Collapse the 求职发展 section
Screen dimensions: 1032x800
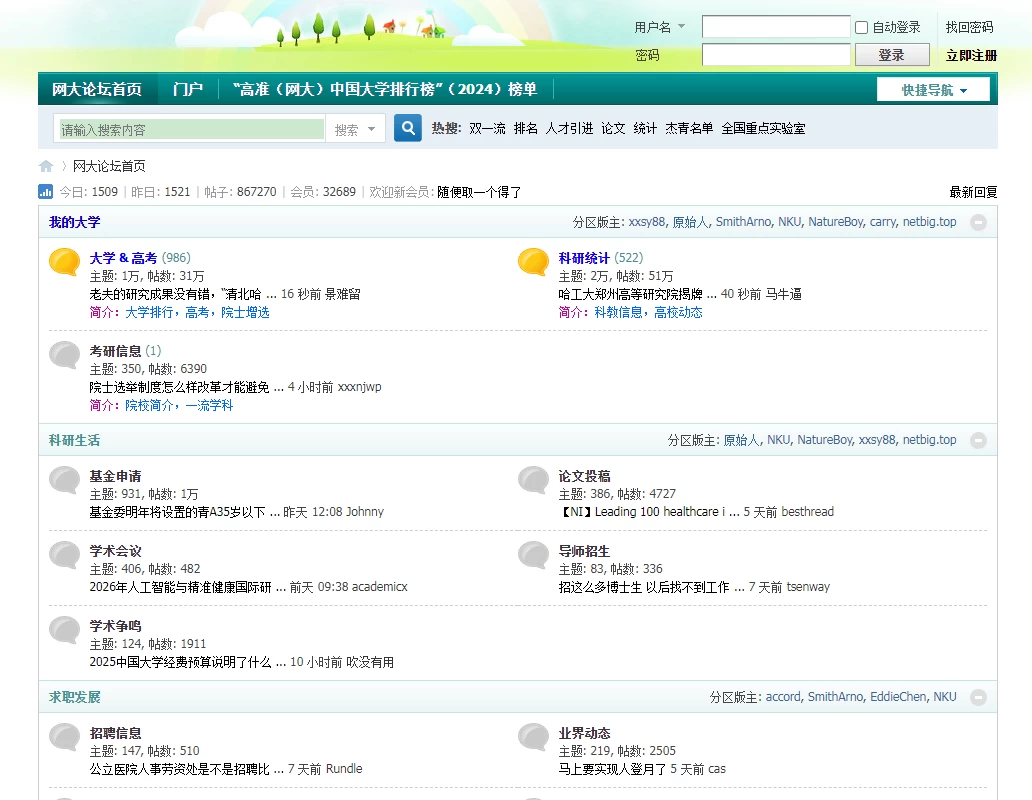click(978, 697)
